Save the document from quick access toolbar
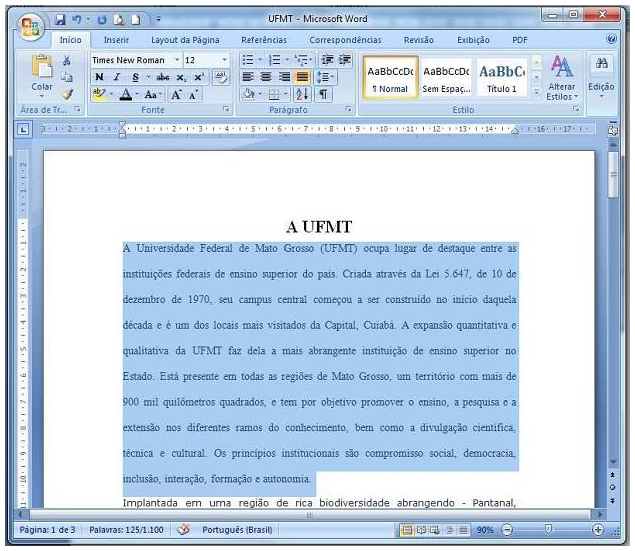 [x=60, y=19]
